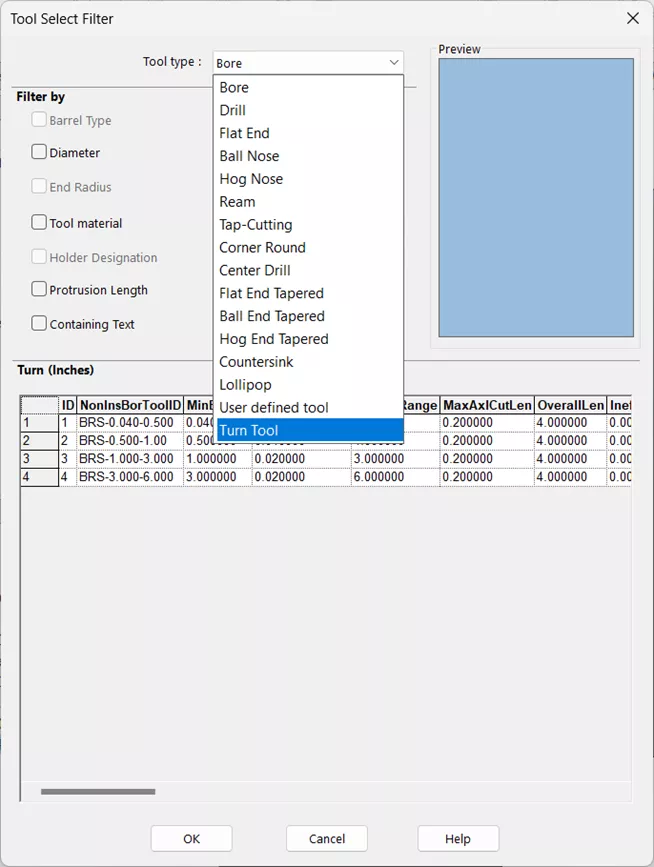Toggle the Protrusion Length checkbox
The width and height of the screenshot is (654, 867).
click(39, 289)
